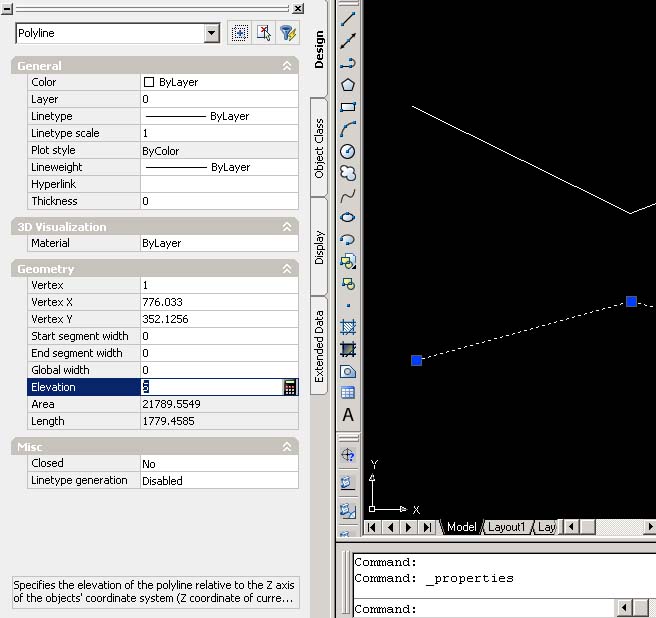This screenshot has height=618, width=656.
Task: Switch to the Model tab
Action: point(461,527)
